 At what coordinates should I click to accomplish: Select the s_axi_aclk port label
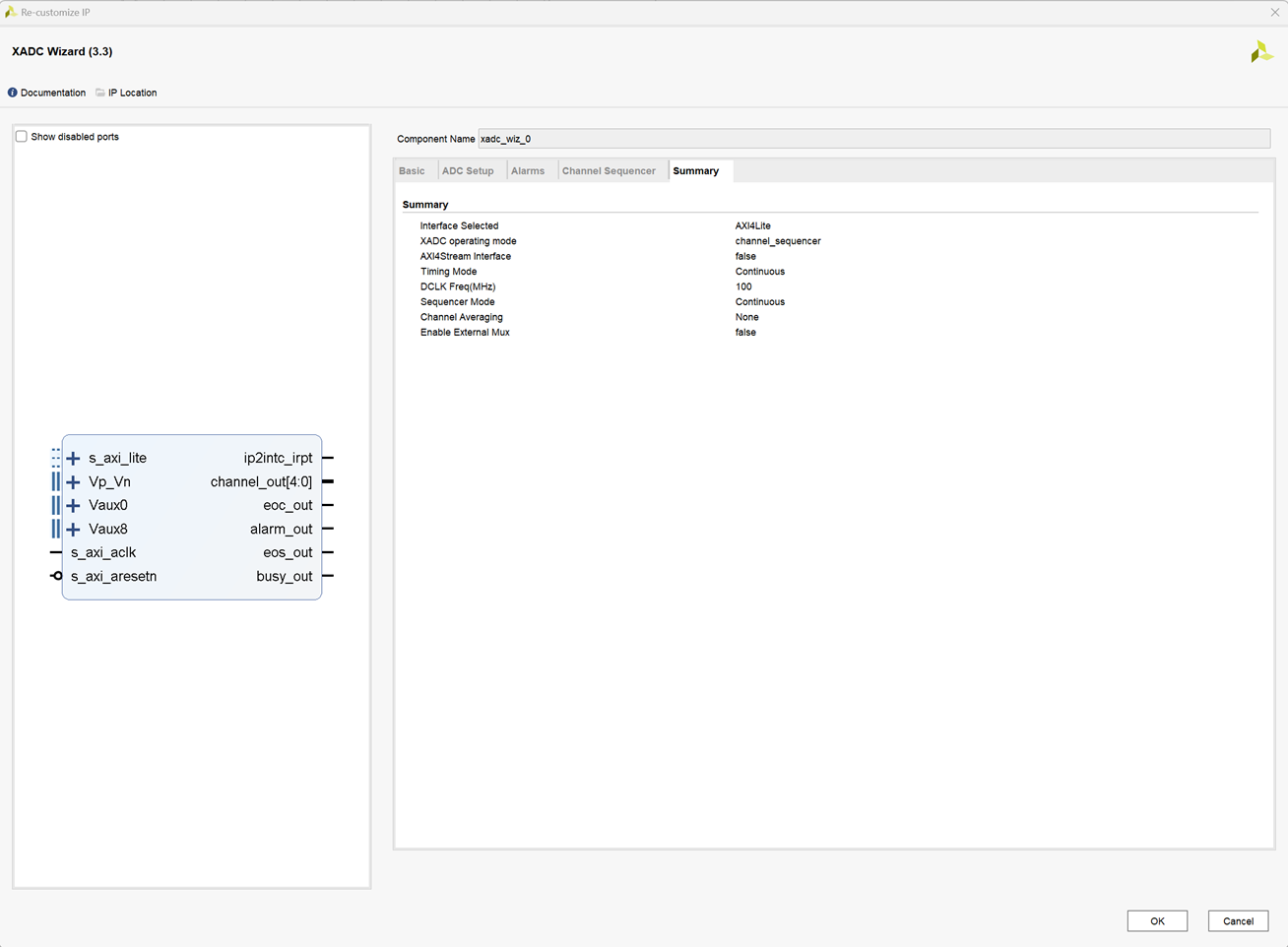103,552
